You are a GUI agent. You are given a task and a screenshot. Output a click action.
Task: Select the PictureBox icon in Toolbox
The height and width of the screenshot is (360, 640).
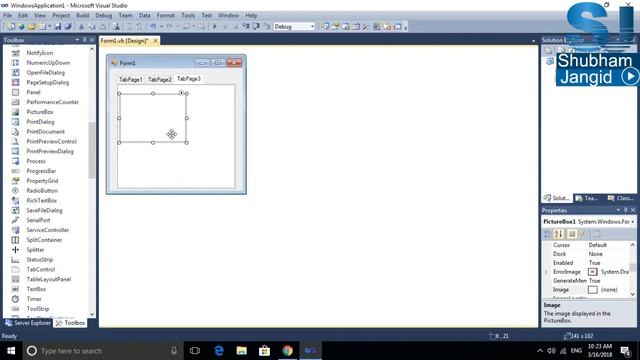pyautogui.click(x=16, y=112)
